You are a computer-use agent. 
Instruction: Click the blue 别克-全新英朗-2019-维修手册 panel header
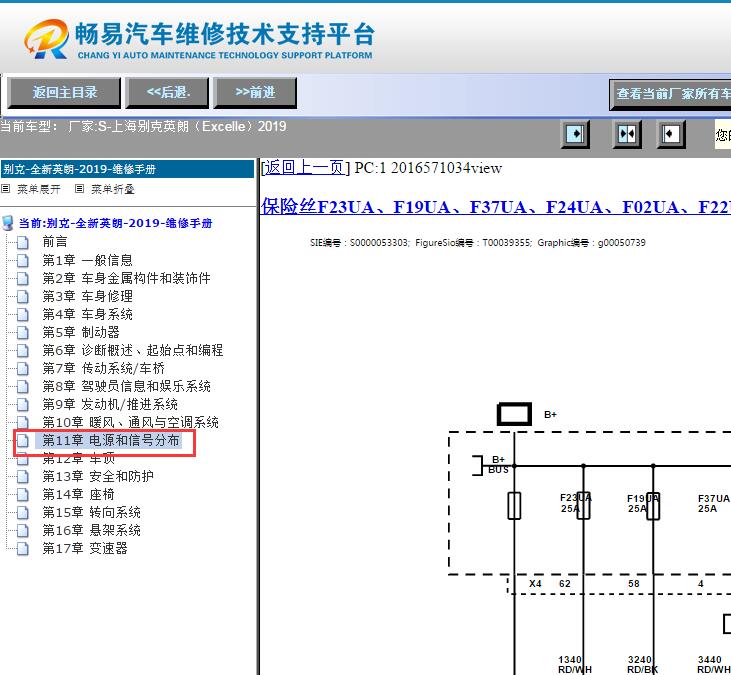tap(127, 169)
